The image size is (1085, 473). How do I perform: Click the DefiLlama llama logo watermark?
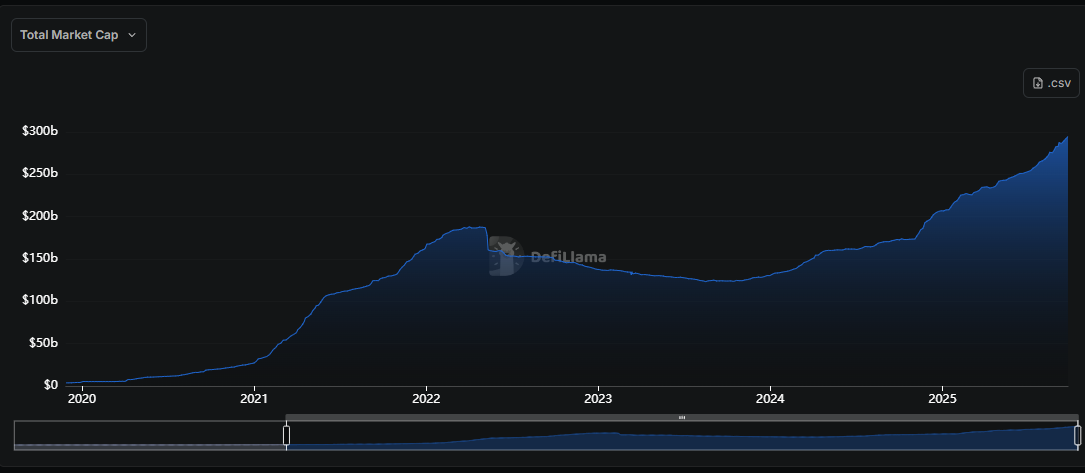[x=505, y=256]
